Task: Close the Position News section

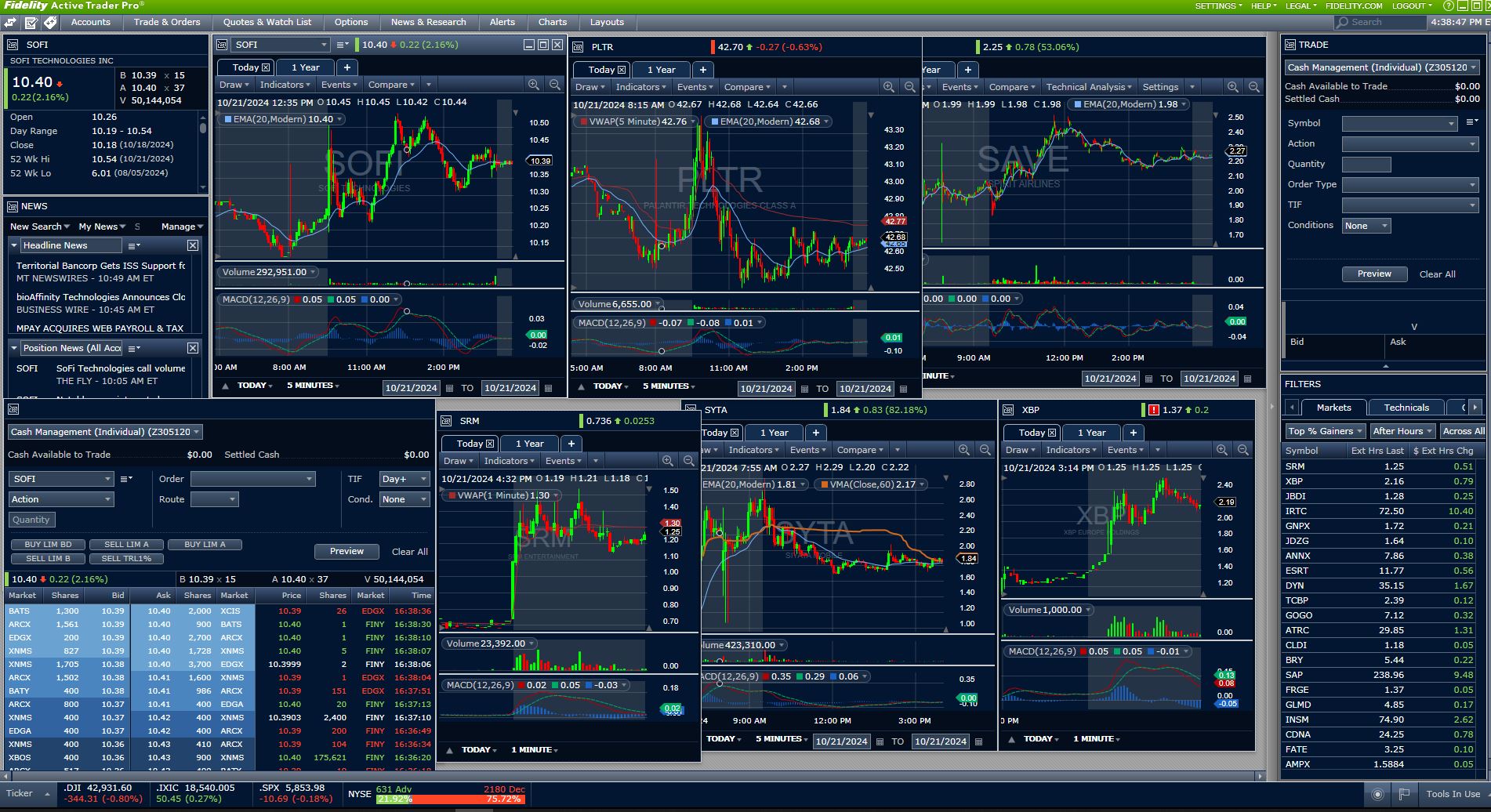Action: tap(193, 348)
